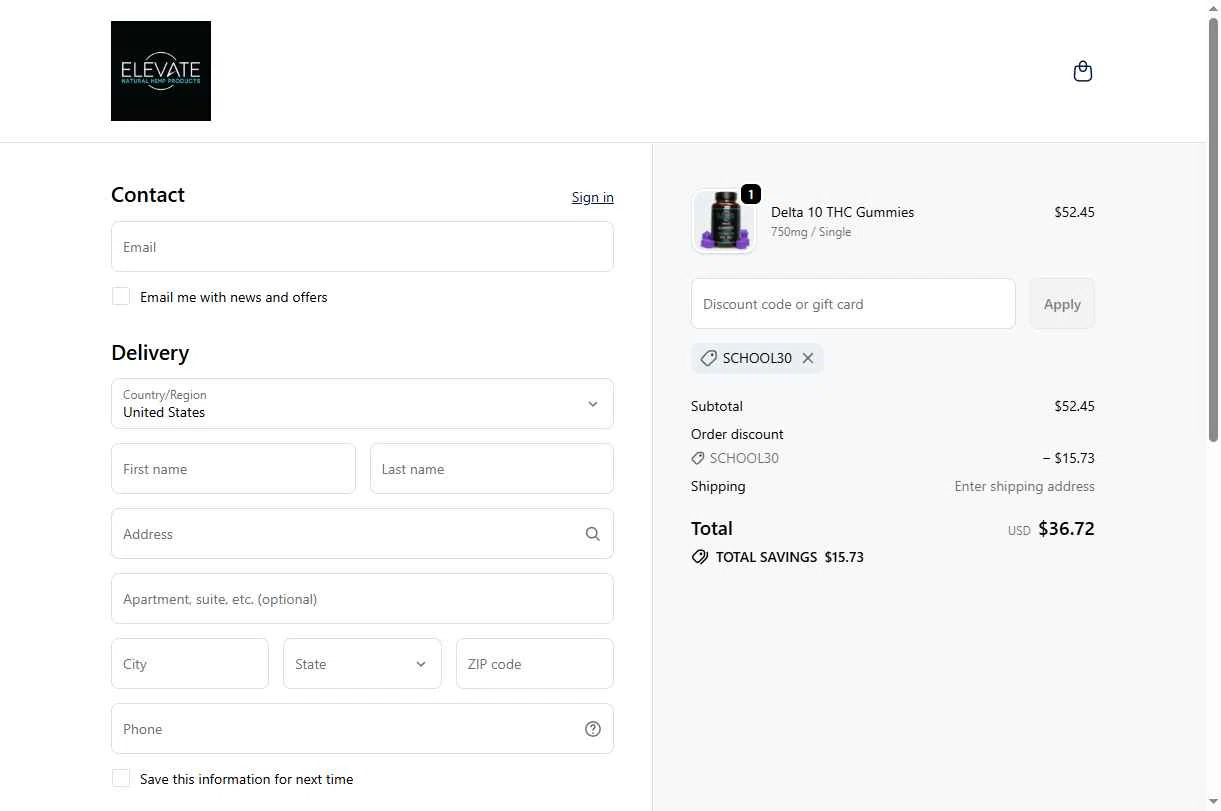Click the SCHOOL30 discount tag icon
This screenshot has height=811, width=1221.
click(708, 358)
